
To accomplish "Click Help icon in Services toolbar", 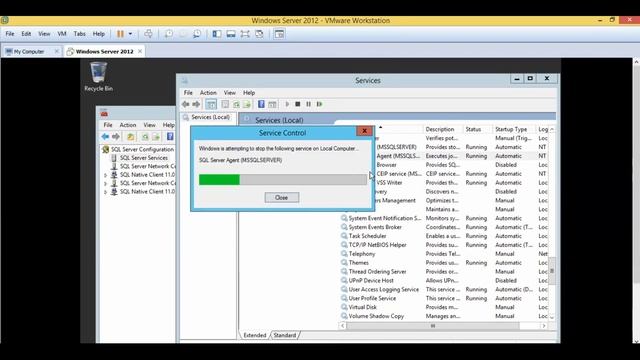I will [x=261, y=104].
